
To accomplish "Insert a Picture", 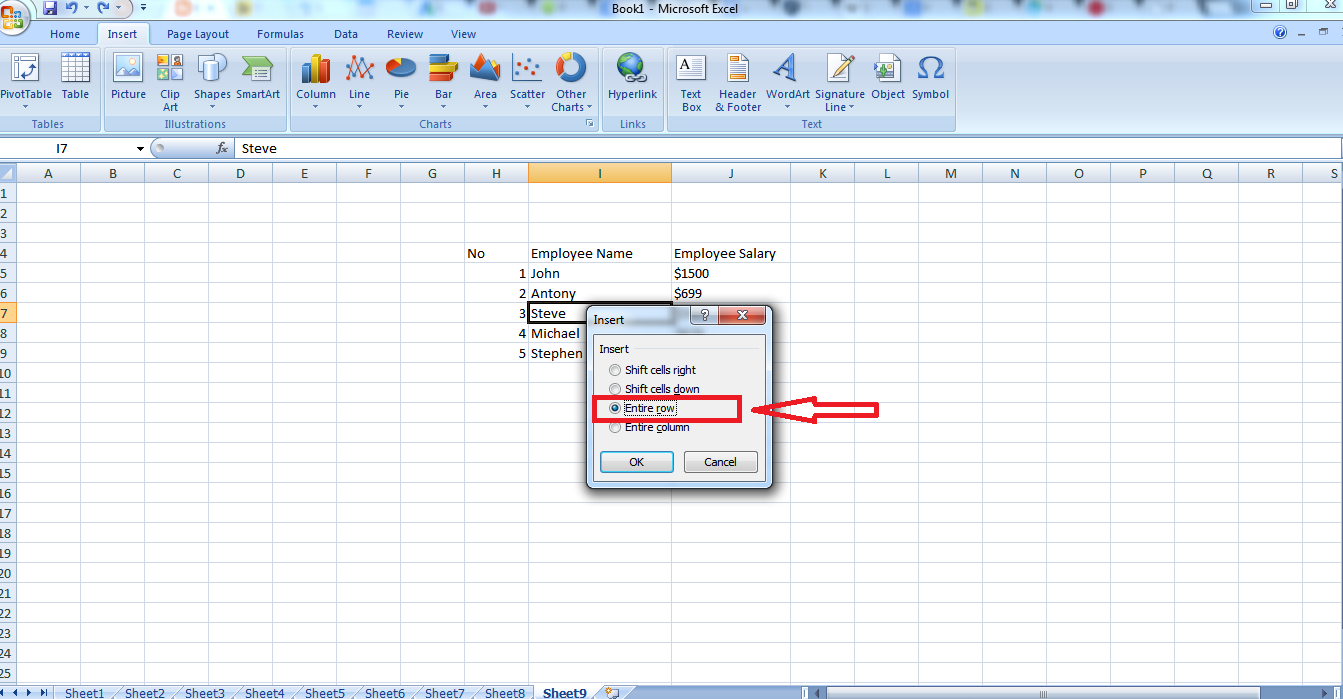I will pyautogui.click(x=128, y=80).
